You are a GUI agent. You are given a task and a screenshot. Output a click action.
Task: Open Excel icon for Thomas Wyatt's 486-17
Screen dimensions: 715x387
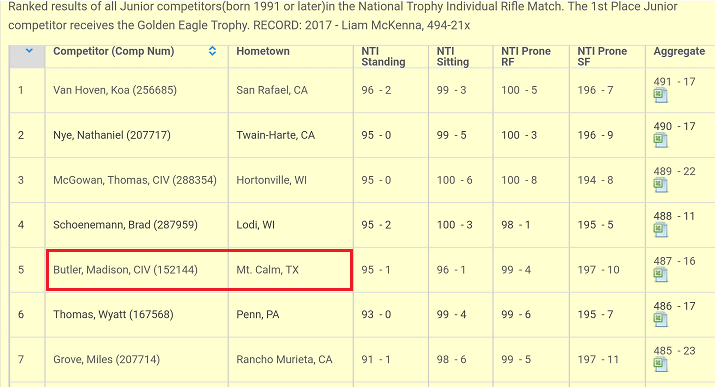tap(660, 320)
